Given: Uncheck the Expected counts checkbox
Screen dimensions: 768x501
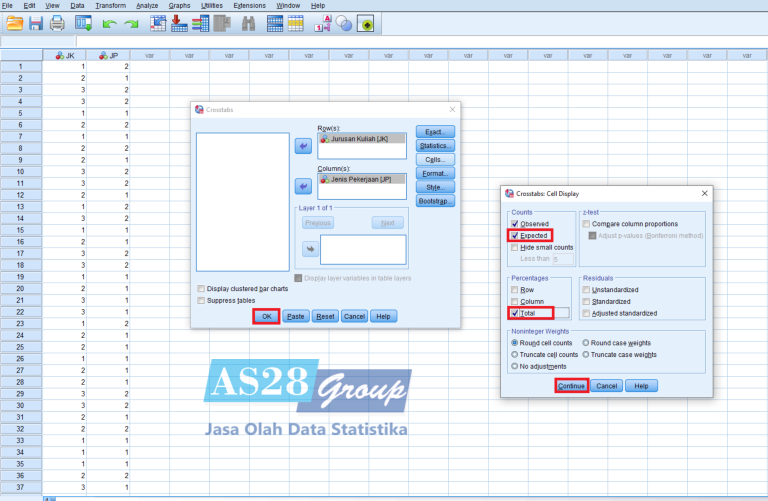Looking at the screenshot, I should coord(515,236).
